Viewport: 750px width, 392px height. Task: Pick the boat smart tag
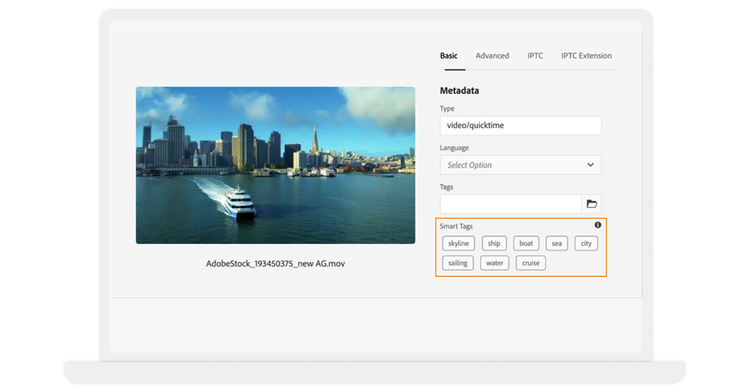[x=526, y=243]
